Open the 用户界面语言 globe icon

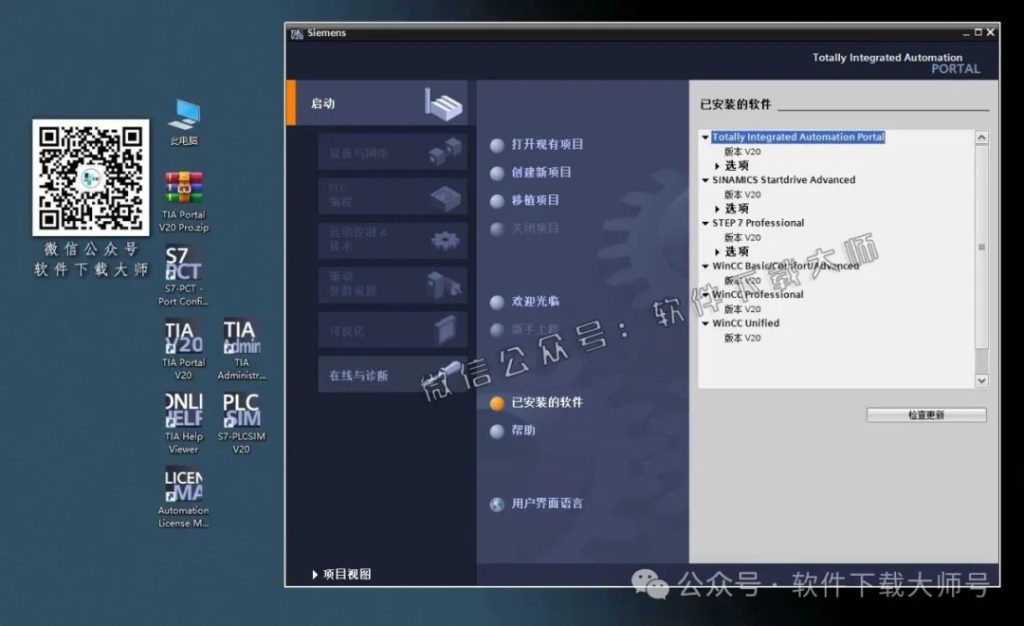point(497,504)
